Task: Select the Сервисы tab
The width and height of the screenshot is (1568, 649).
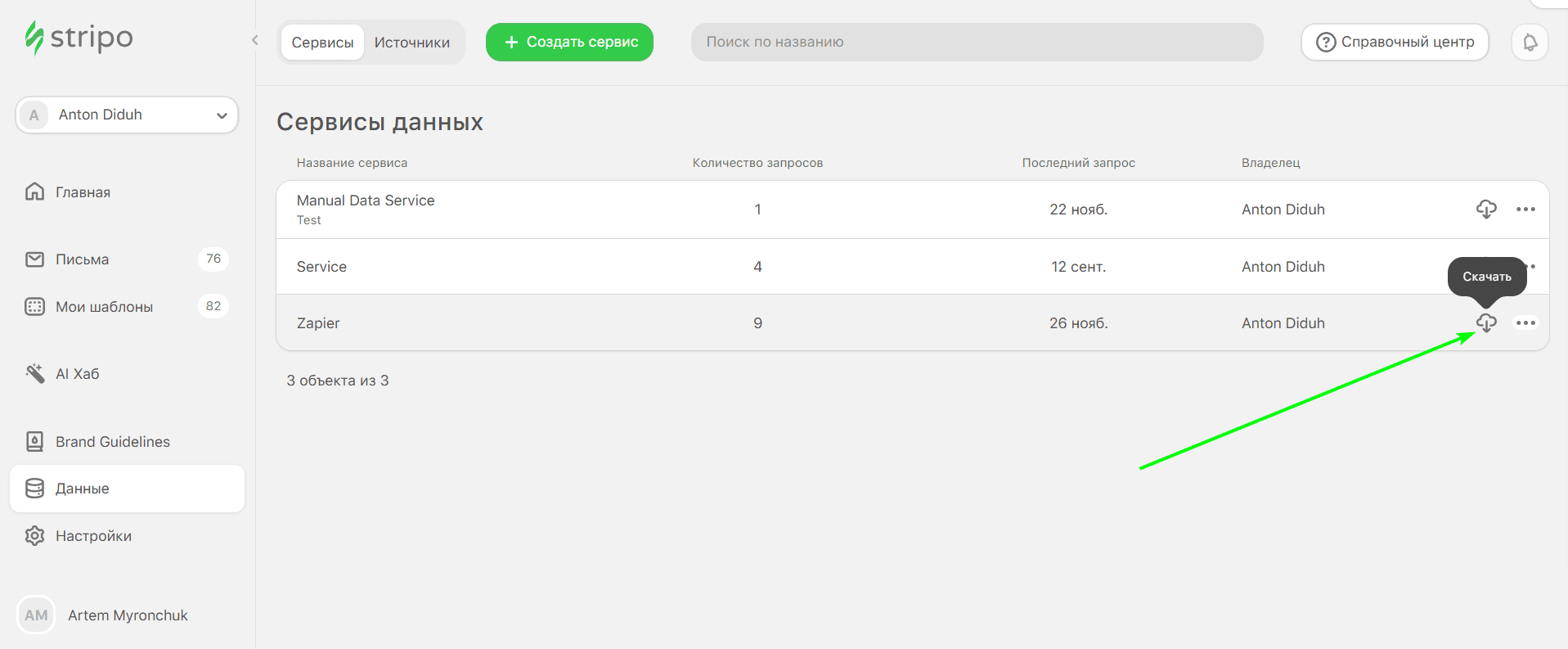Action: point(322,43)
